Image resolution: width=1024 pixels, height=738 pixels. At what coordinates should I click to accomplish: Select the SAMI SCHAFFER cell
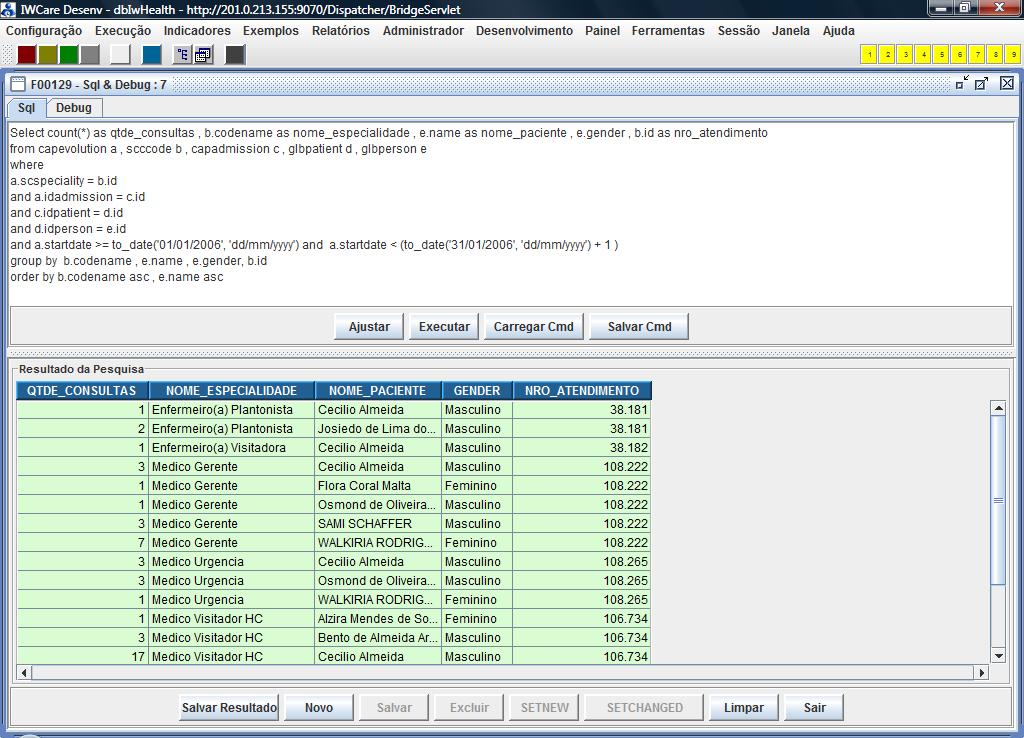coord(378,524)
